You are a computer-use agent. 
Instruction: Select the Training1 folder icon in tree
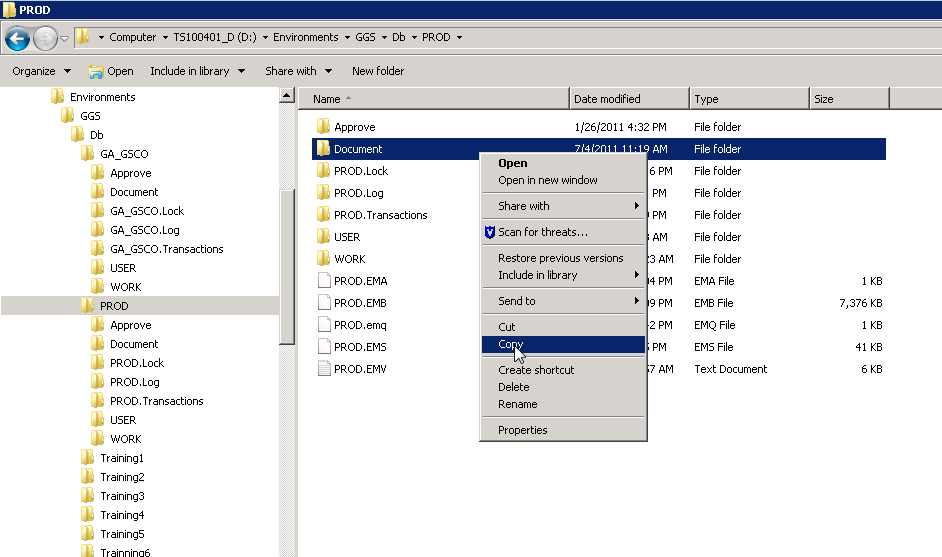(x=88, y=458)
